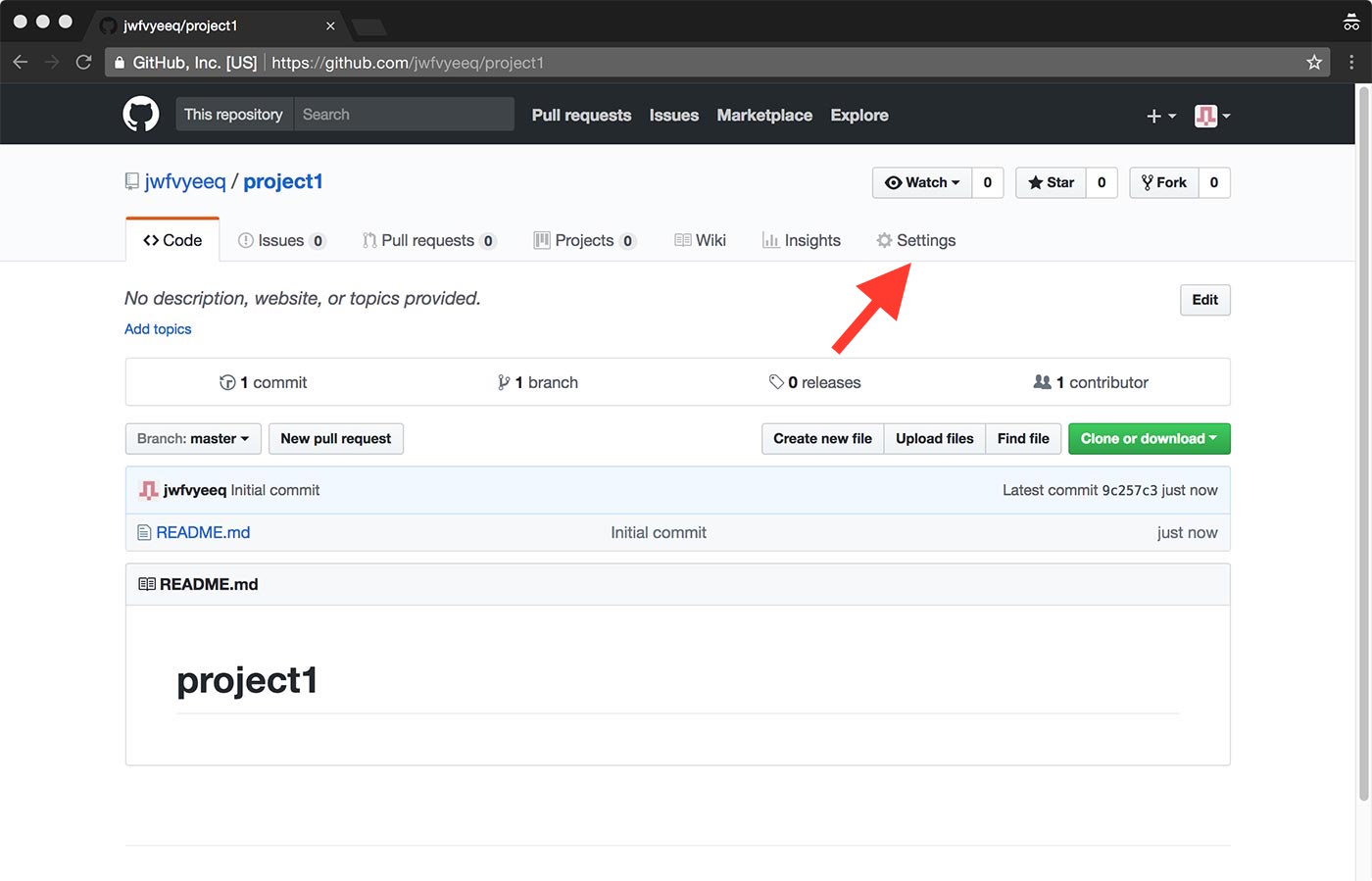Screen dimensions: 1372x881
Task: Open the Initial commit message beside the author
Action: click(x=275, y=490)
